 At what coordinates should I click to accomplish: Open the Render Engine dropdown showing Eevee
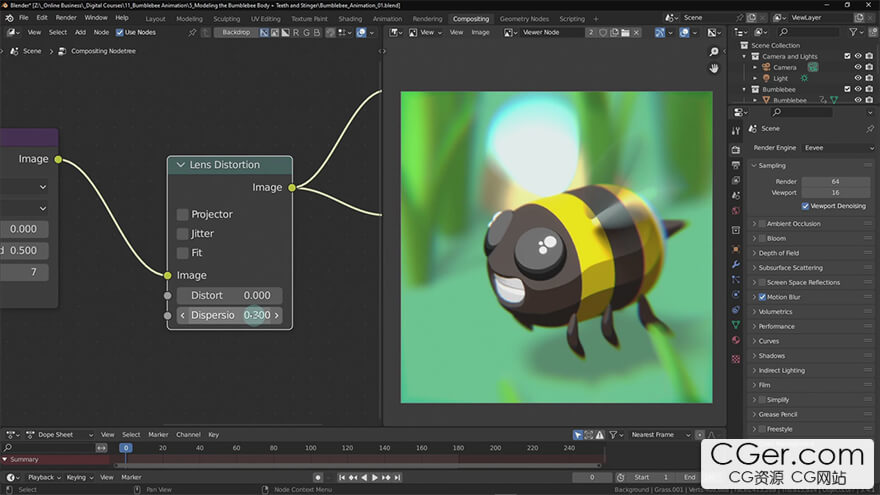[837, 148]
